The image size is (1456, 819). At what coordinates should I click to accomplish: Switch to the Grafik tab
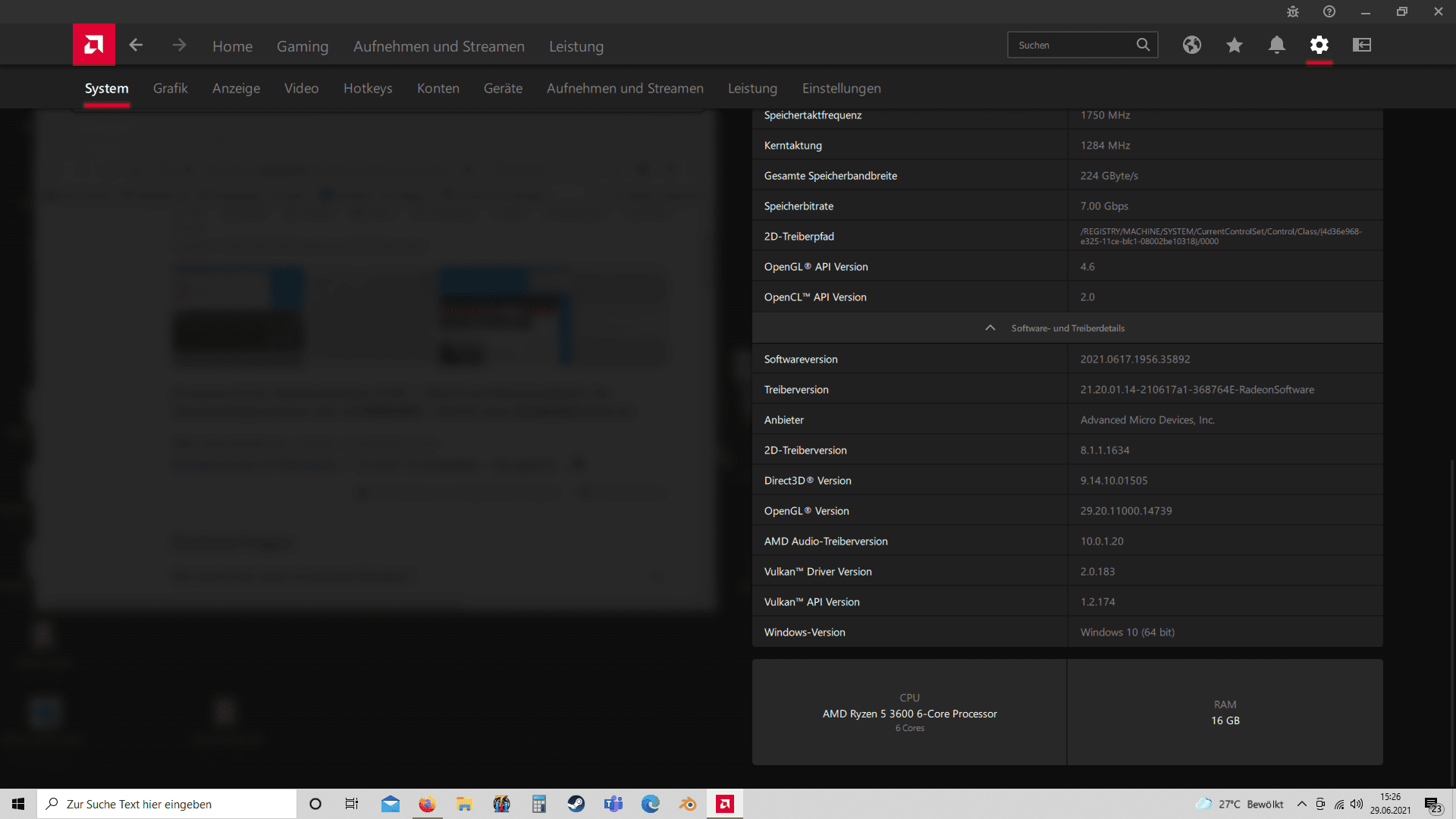170,88
